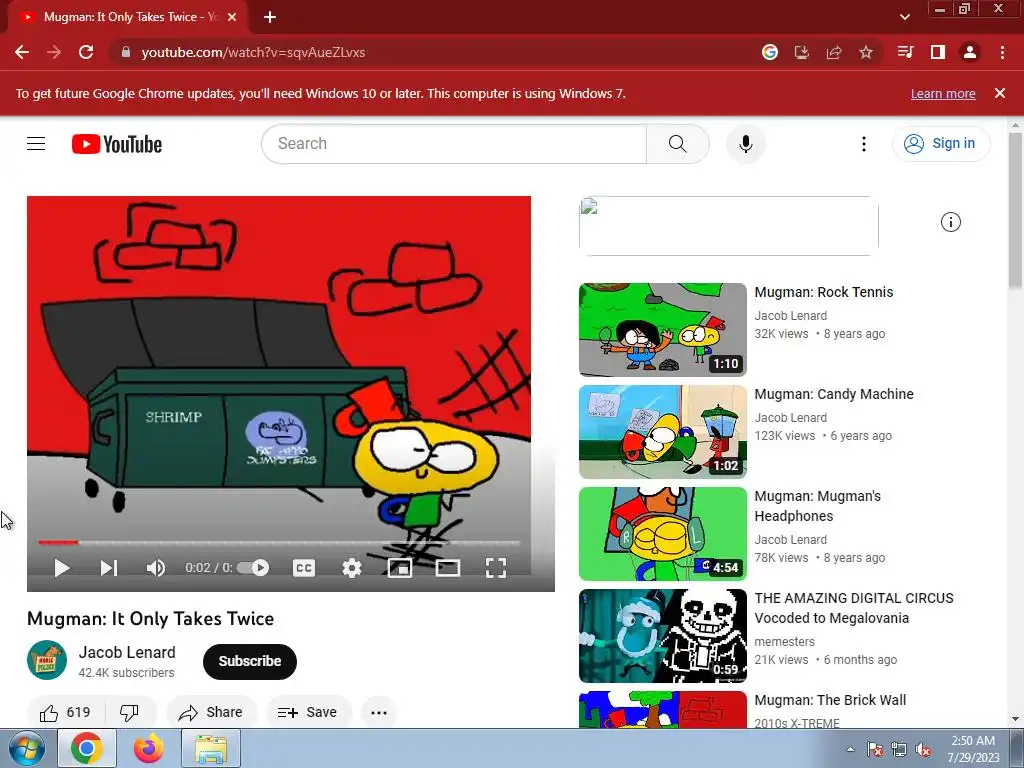Viewport: 1024px width, 768px height.
Task: Open Mugman: The Brick Wall title
Action: 830,700
